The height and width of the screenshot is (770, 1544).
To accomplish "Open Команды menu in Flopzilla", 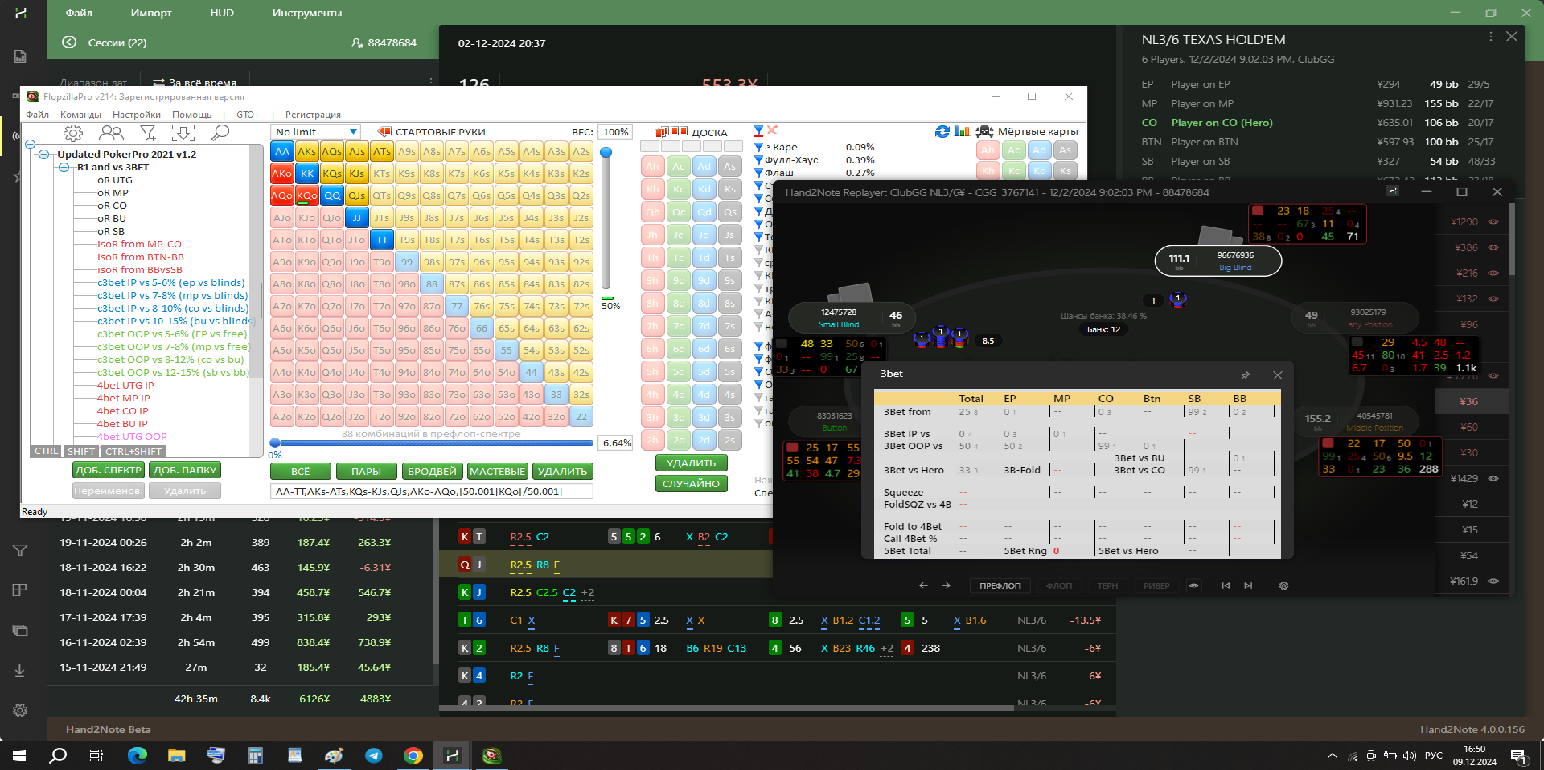I will [x=80, y=115].
